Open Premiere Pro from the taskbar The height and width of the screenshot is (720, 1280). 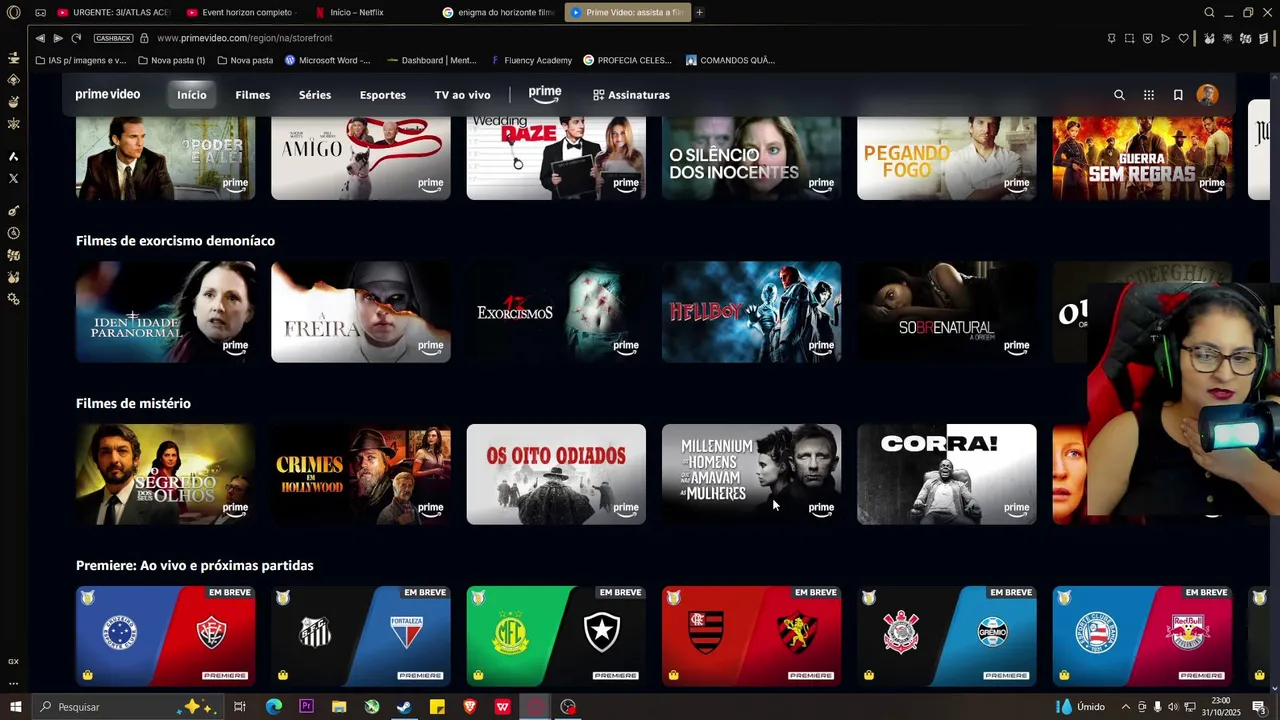click(x=306, y=707)
